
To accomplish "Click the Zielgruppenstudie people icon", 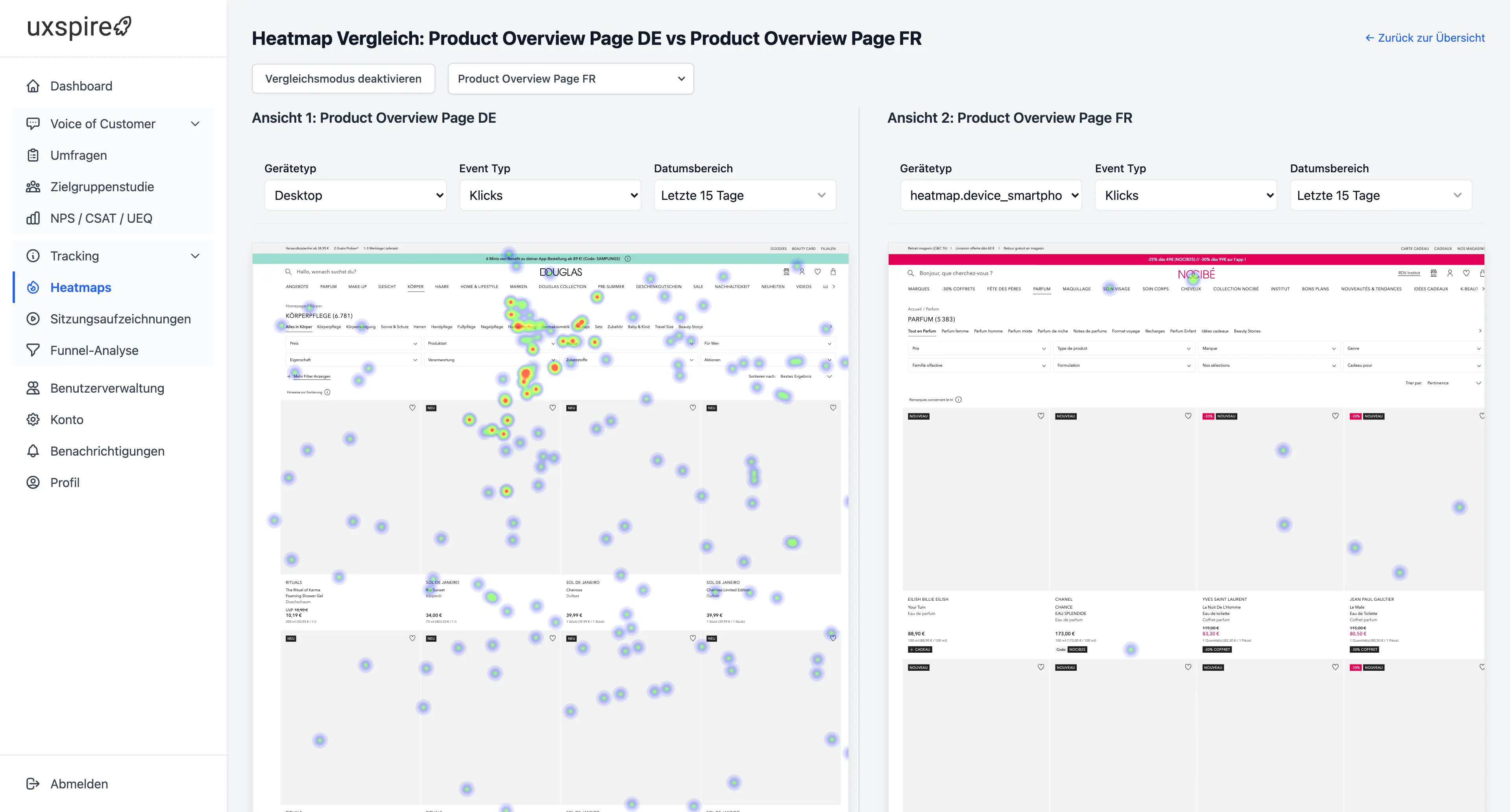I will click(33, 187).
